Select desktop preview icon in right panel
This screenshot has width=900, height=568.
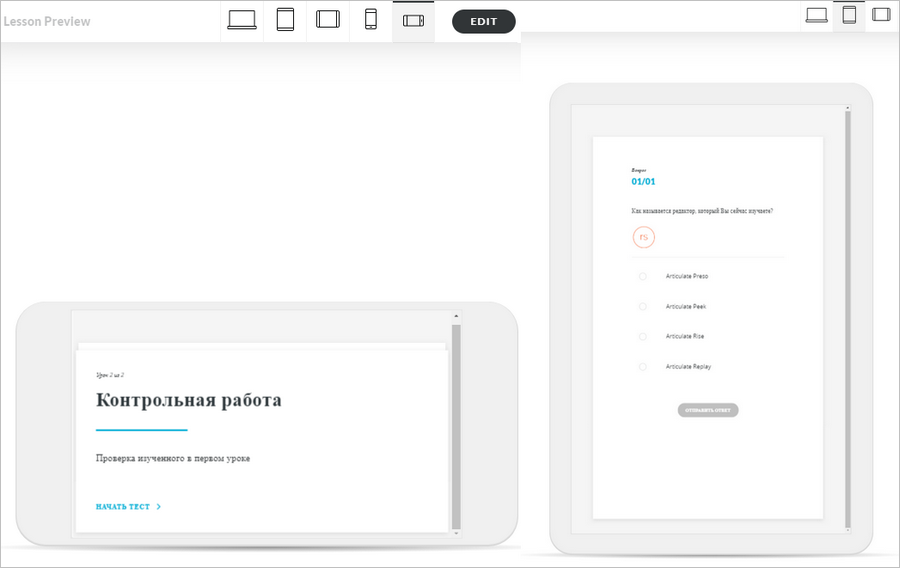point(816,15)
